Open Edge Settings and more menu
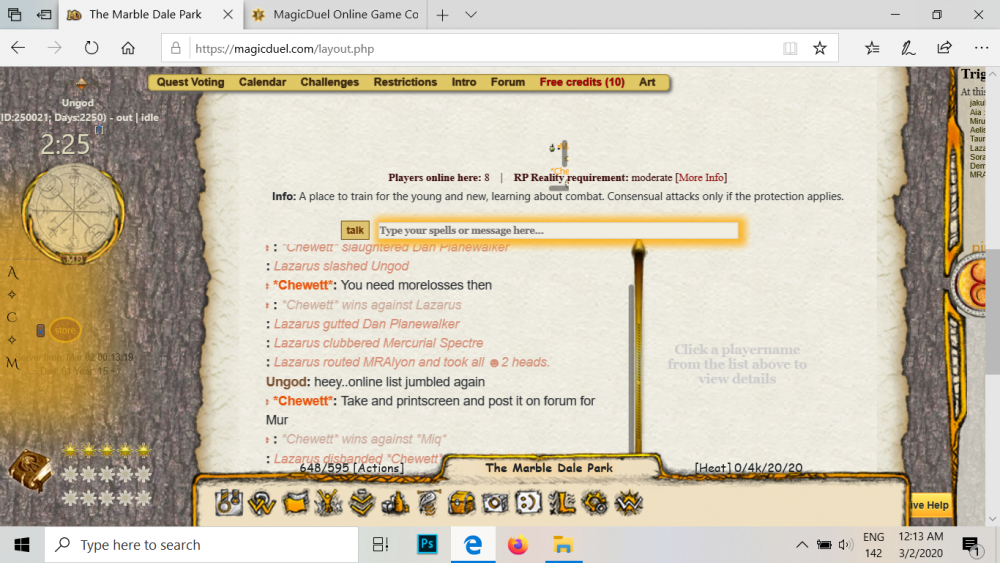 981,48
